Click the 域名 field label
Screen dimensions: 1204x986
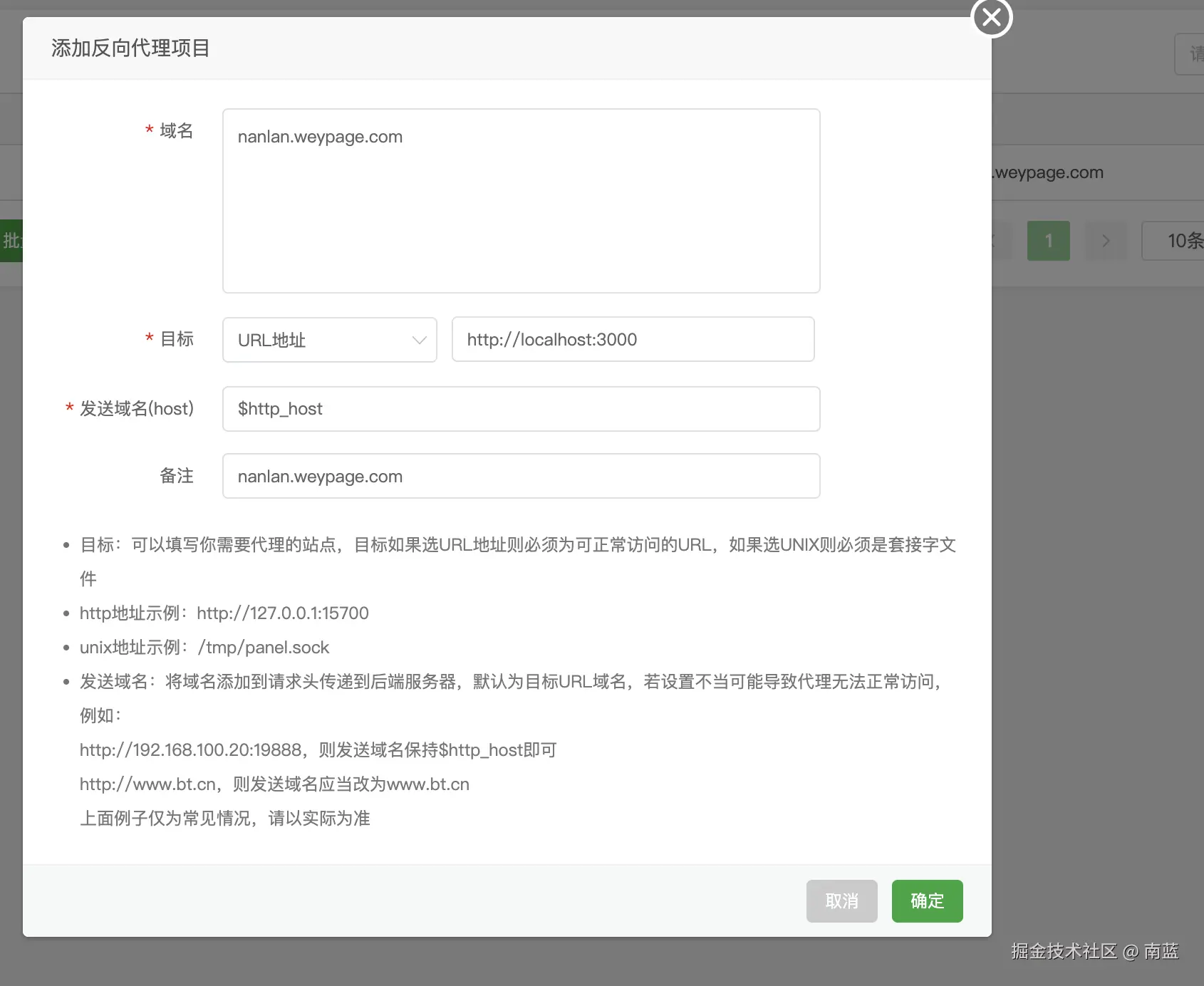pyautogui.click(x=177, y=130)
